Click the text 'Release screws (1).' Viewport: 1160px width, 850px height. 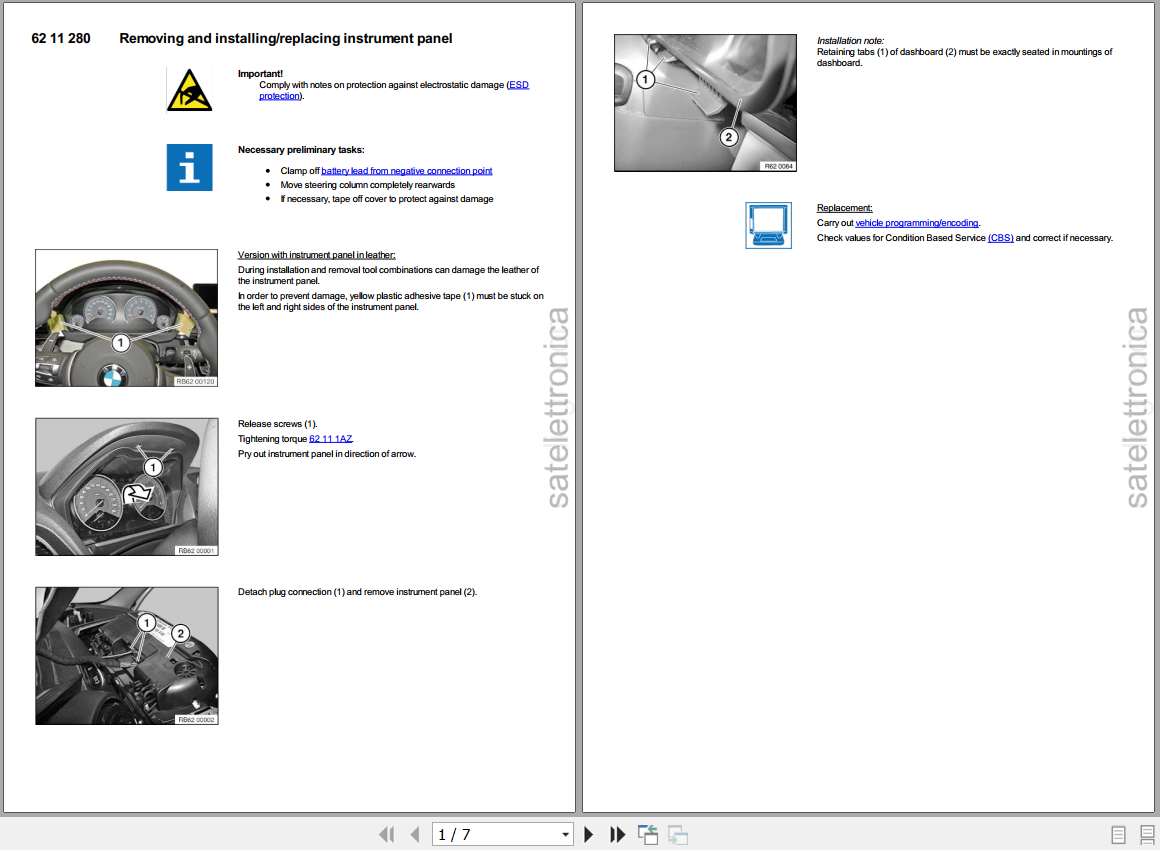(x=277, y=424)
